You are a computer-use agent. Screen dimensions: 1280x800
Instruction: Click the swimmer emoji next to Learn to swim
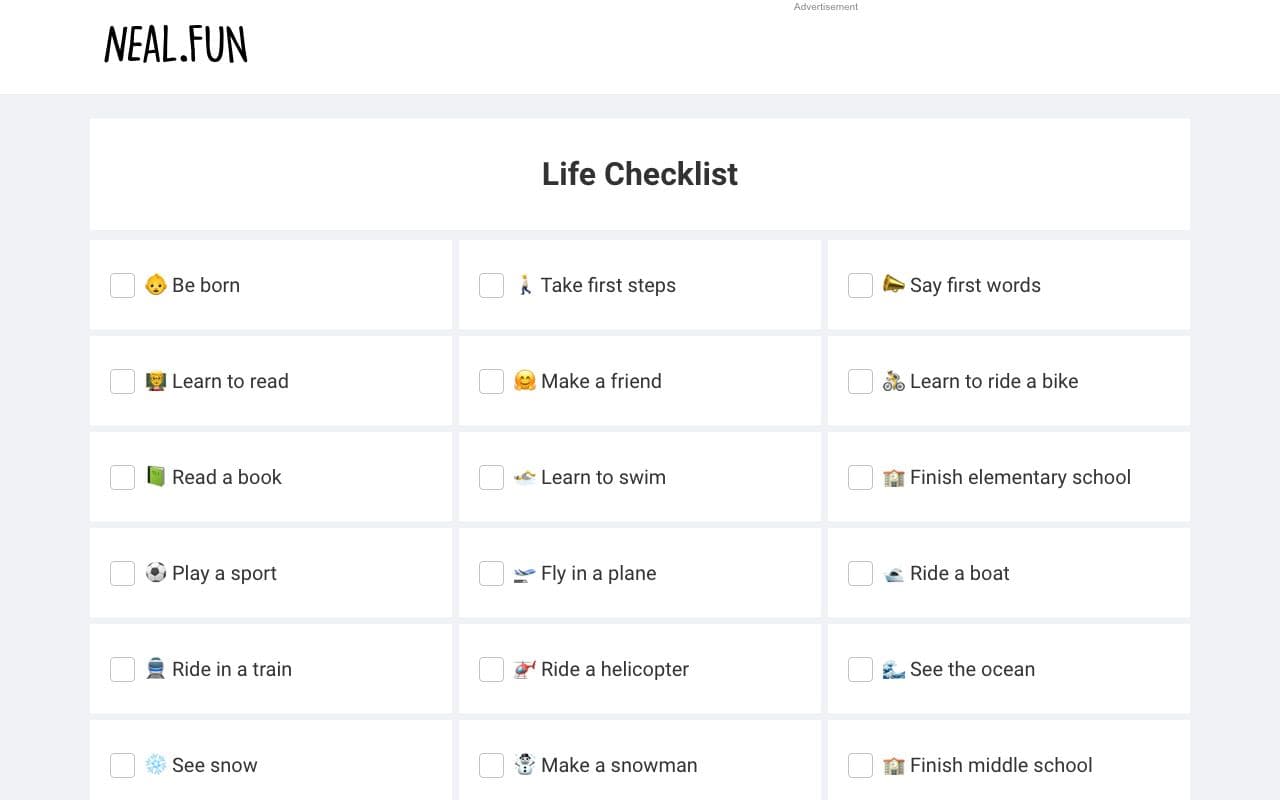pos(524,477)
